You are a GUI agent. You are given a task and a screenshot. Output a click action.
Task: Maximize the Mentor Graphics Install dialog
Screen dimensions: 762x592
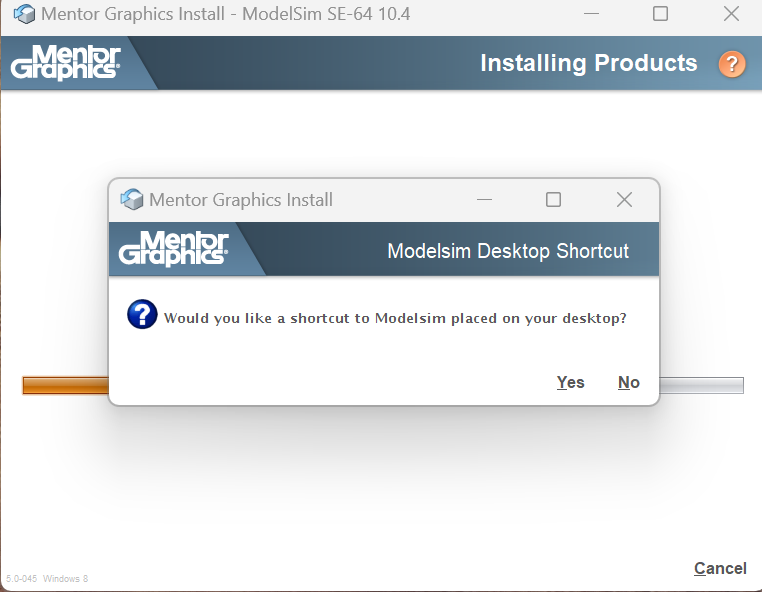(553, 199)
